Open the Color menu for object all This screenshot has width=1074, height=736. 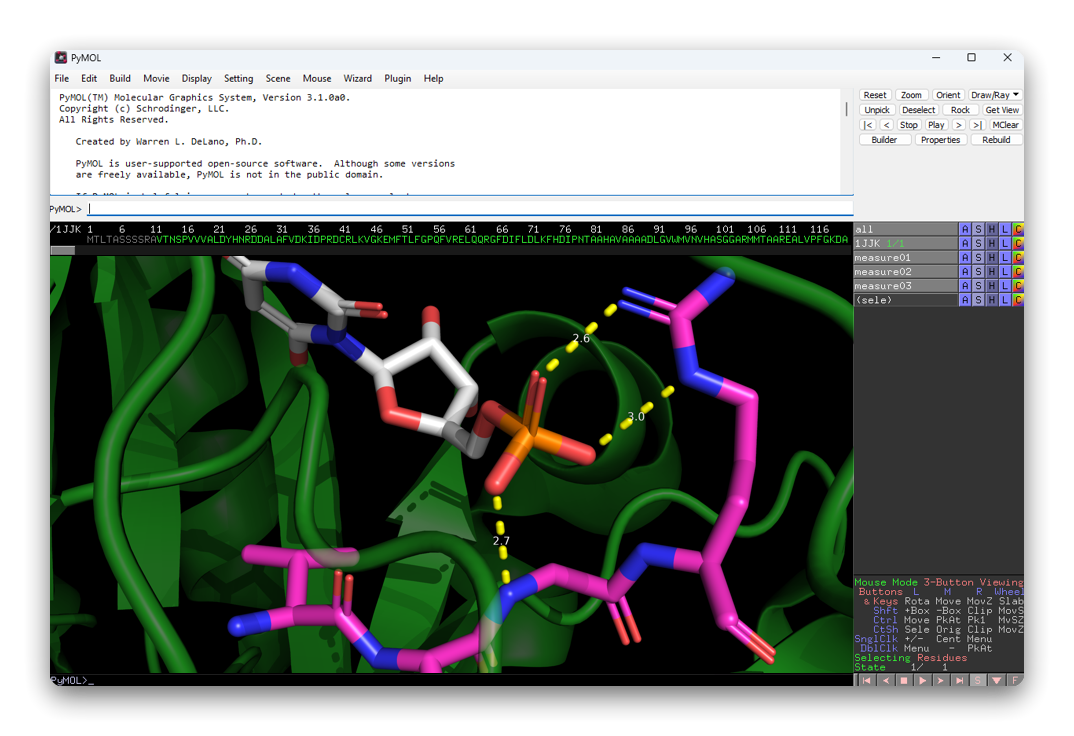1018,229
